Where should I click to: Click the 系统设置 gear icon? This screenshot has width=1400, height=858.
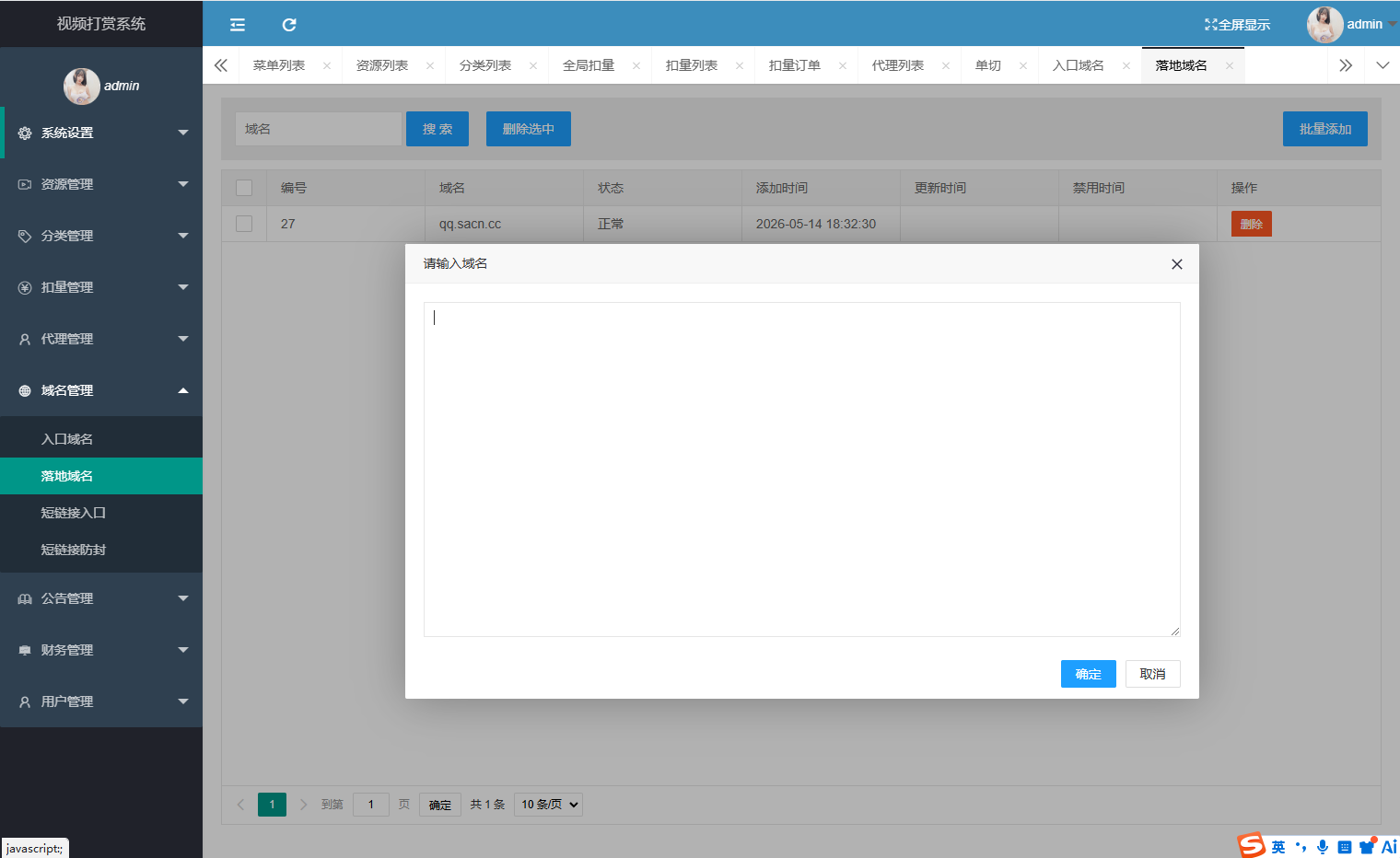coord(25,133)
